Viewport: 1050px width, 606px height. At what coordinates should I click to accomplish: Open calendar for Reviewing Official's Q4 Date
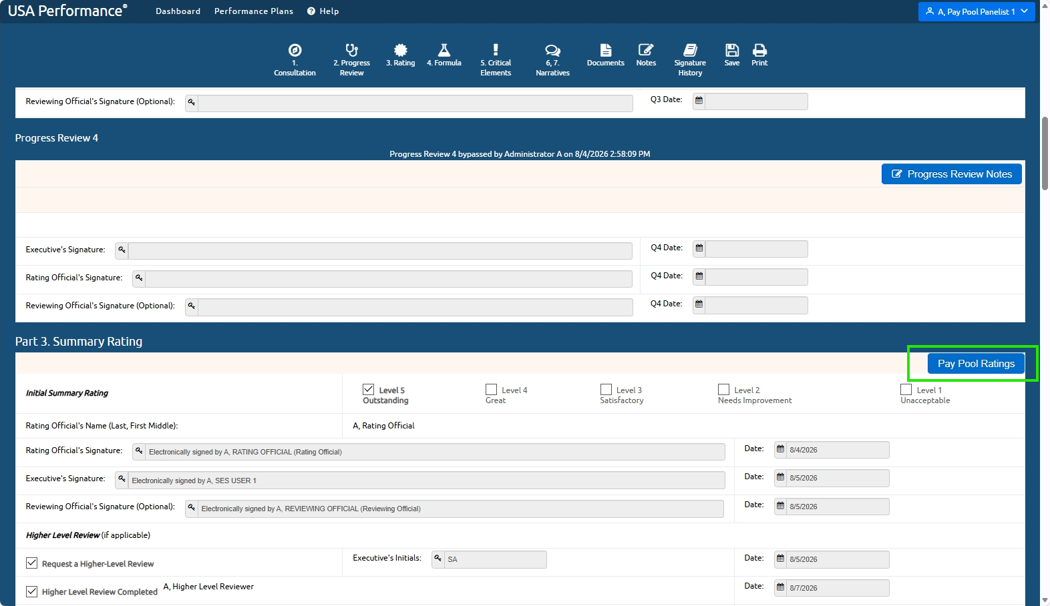pos(698,305)
